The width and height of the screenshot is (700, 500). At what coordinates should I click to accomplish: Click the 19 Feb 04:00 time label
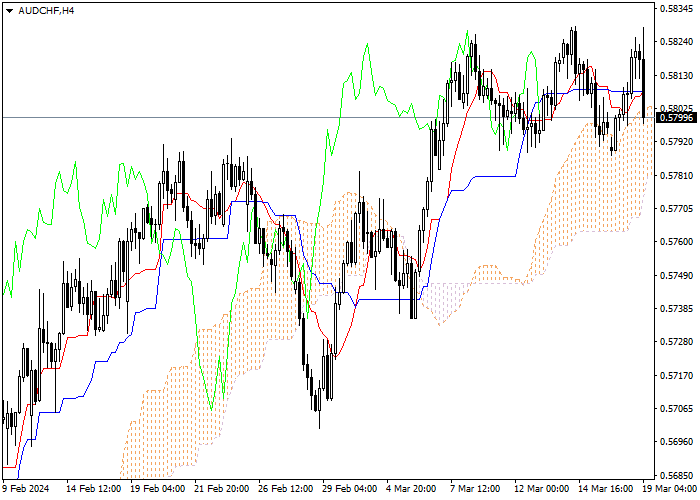158,489
